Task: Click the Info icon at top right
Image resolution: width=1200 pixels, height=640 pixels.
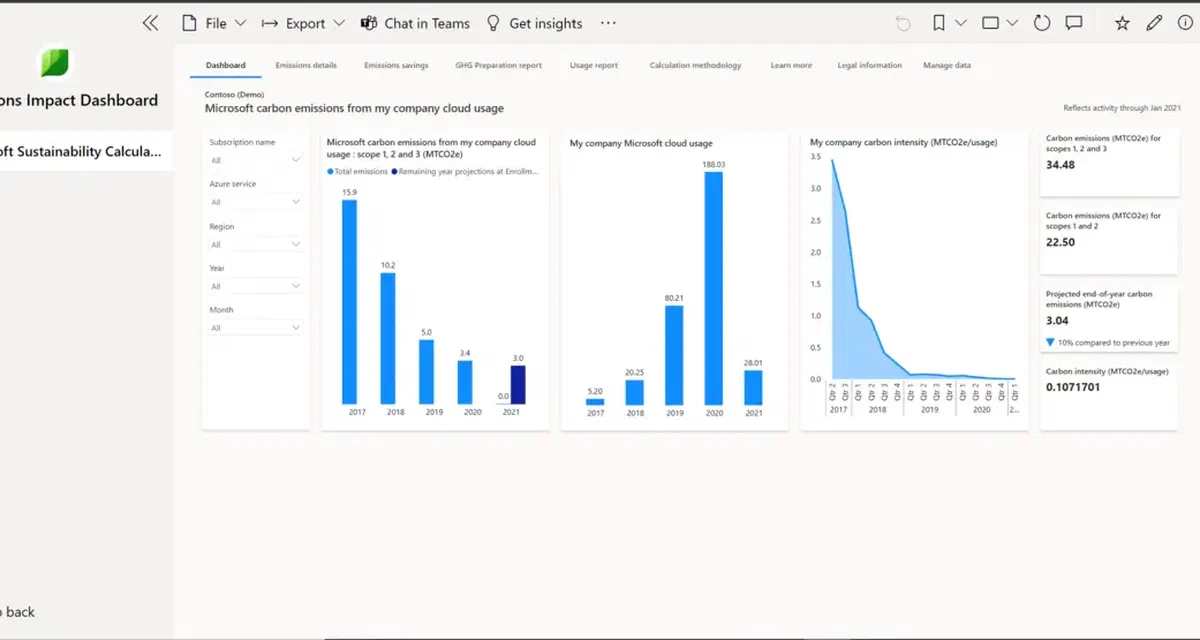Action: [1185, 22]
